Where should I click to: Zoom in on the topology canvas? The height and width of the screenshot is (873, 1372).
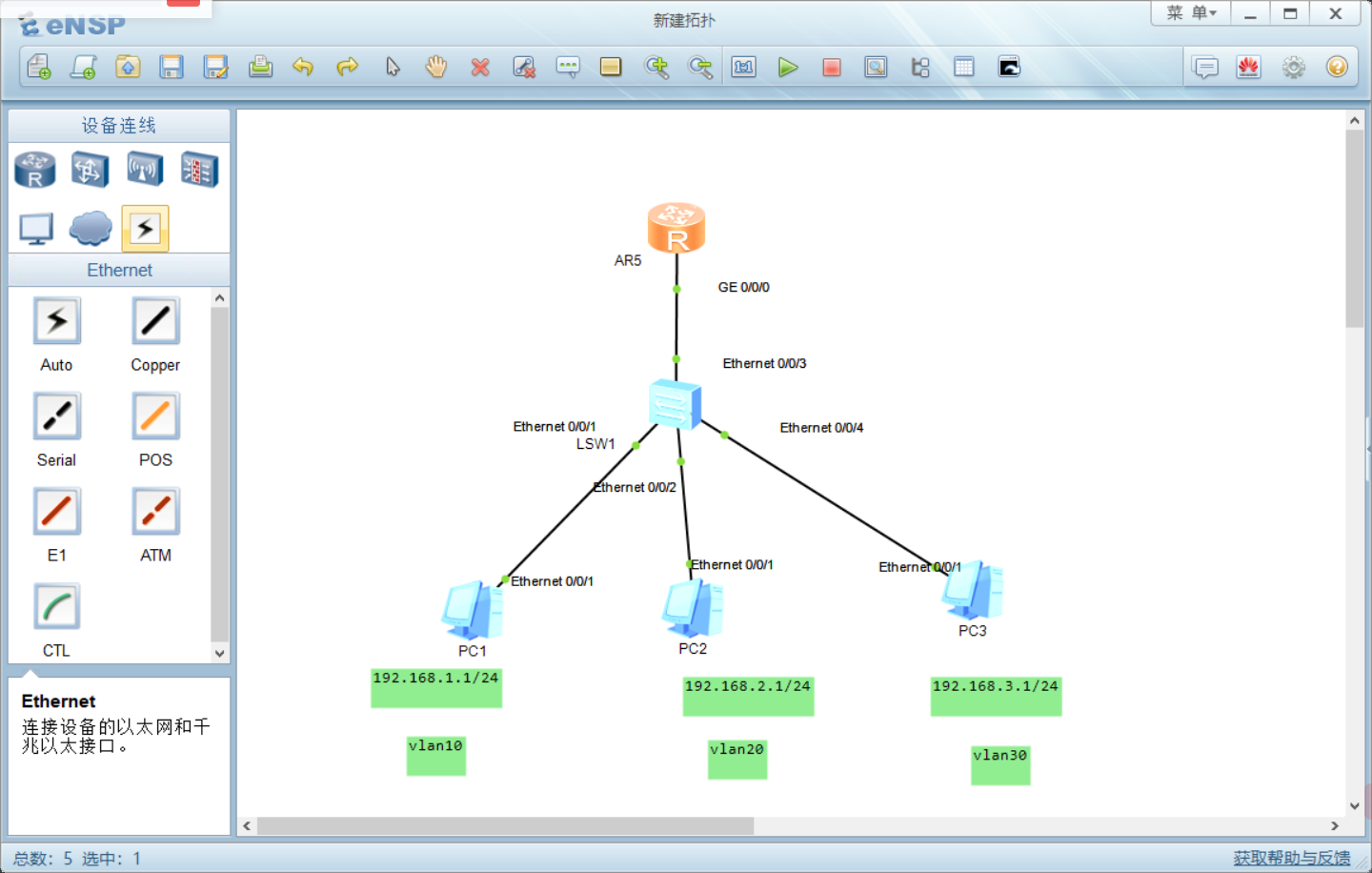[656, 67]
